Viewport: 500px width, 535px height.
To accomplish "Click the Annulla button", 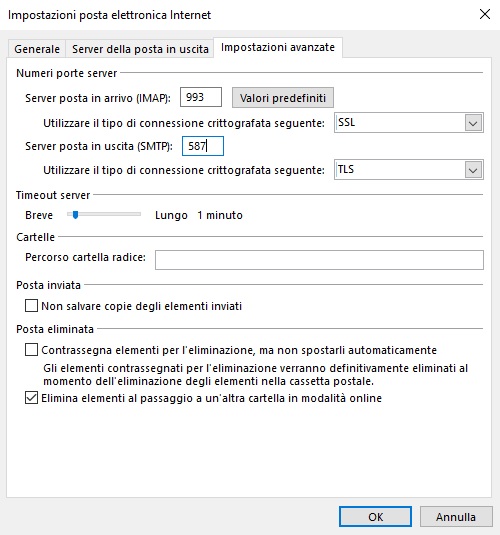I will tap(456, 517).
